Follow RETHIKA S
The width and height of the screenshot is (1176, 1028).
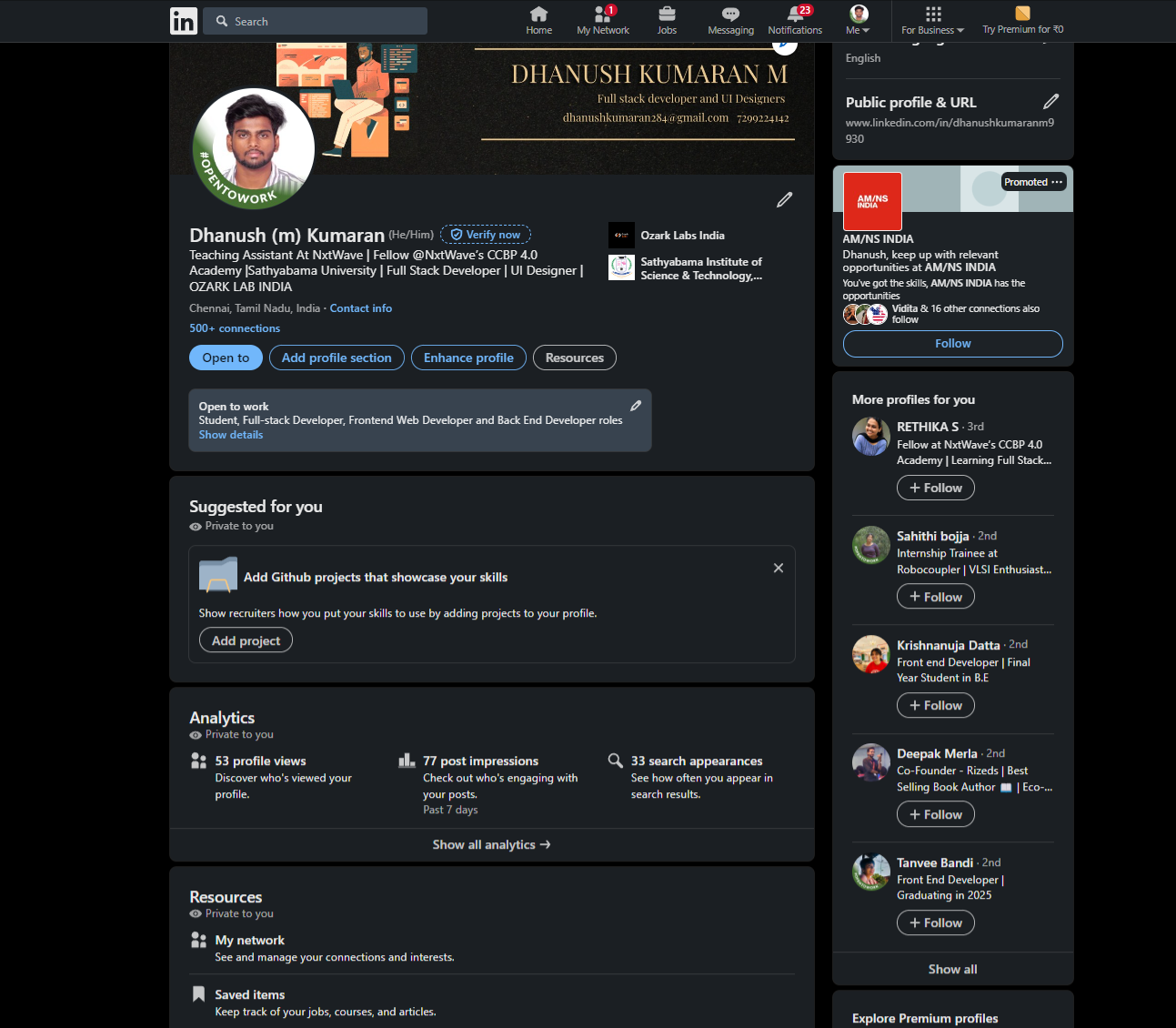tap(935, 488)
